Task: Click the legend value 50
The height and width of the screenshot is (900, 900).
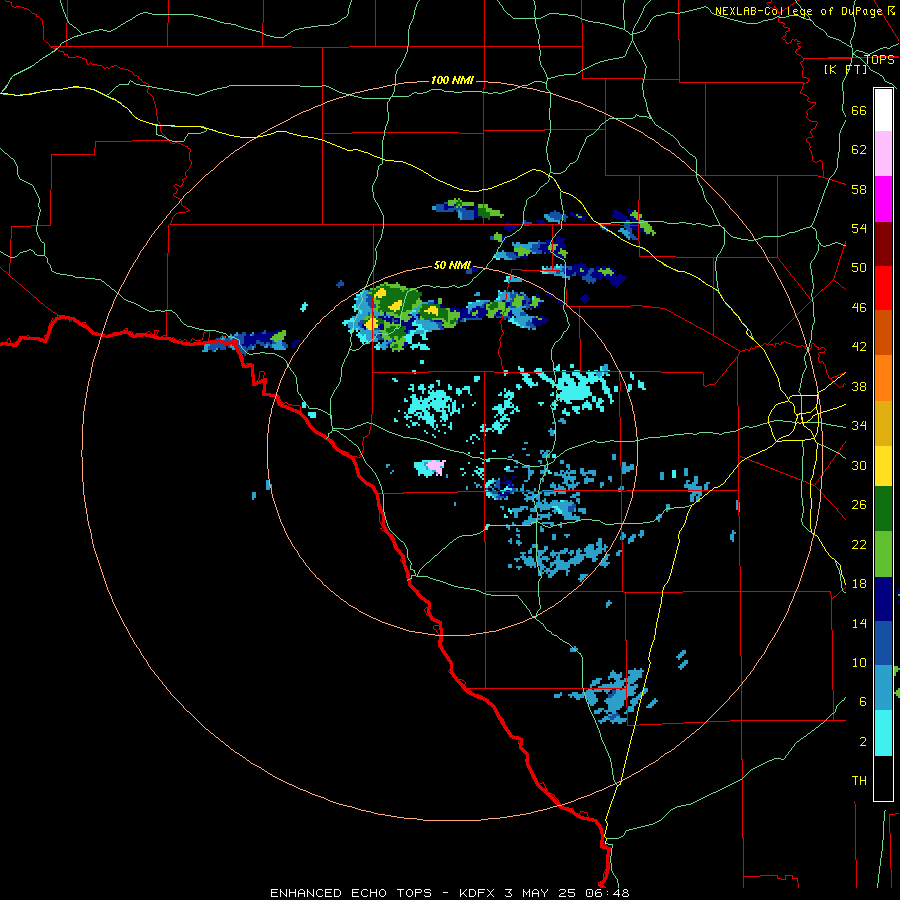Action: 859,268
